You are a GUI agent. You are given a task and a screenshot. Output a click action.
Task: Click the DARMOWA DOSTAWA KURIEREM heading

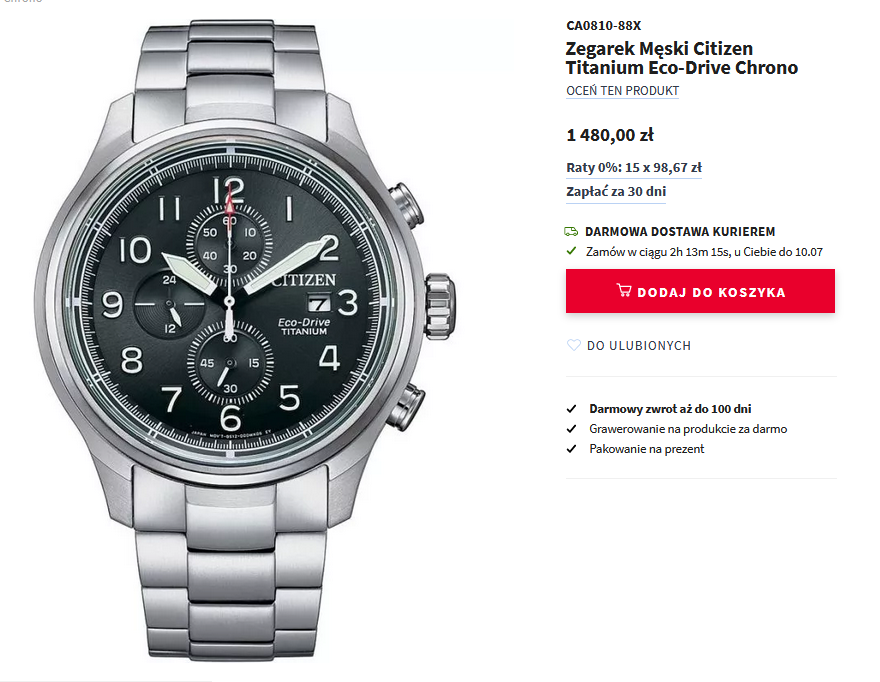click(680, 232)
